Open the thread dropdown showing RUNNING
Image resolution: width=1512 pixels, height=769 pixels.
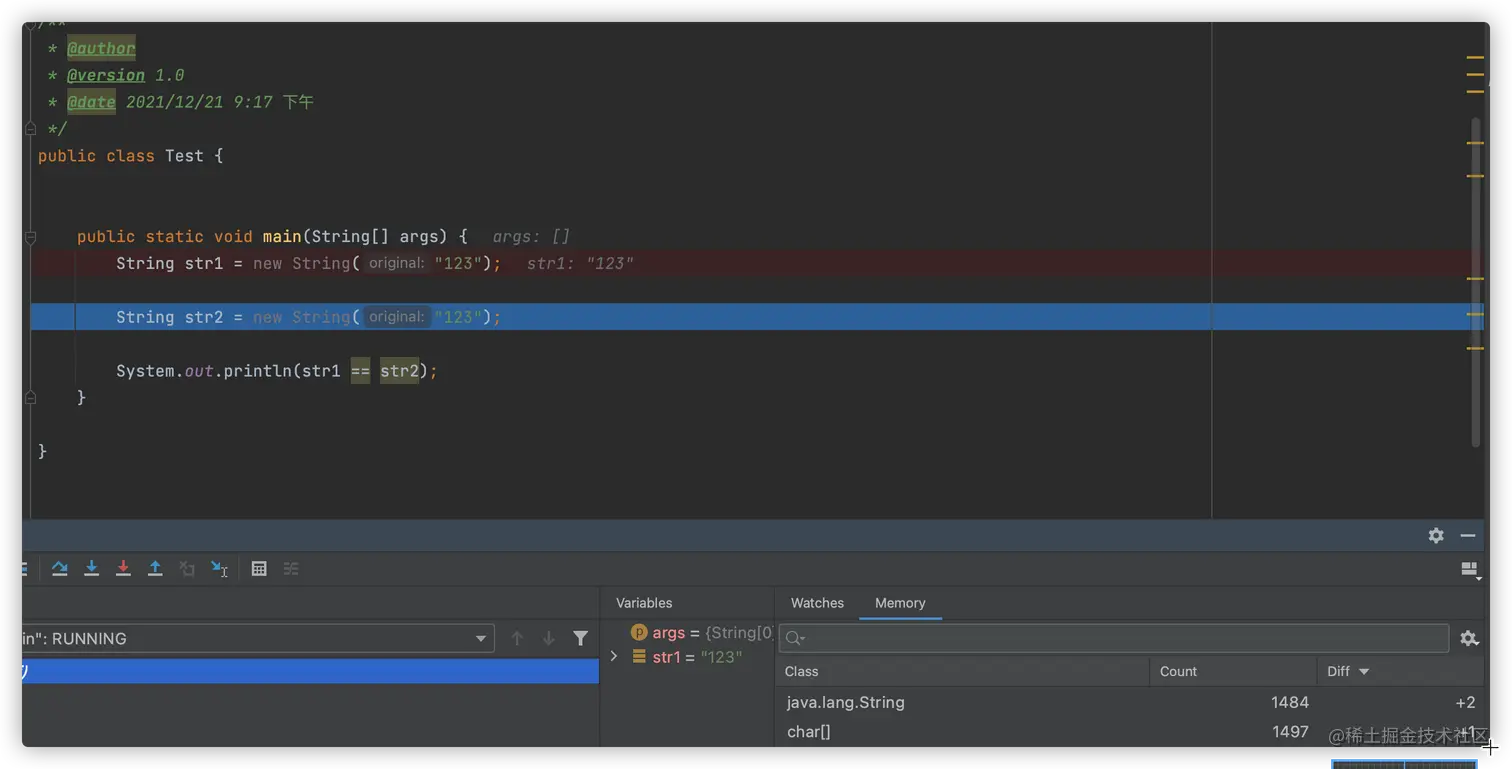[258, 638]
